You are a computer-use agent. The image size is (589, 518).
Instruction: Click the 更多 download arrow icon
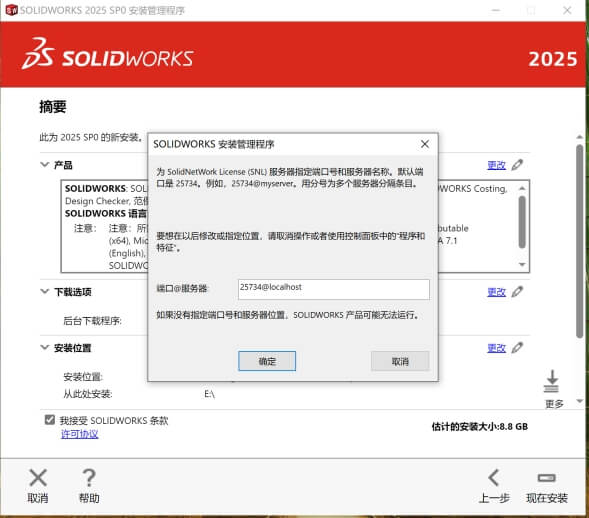552,381
